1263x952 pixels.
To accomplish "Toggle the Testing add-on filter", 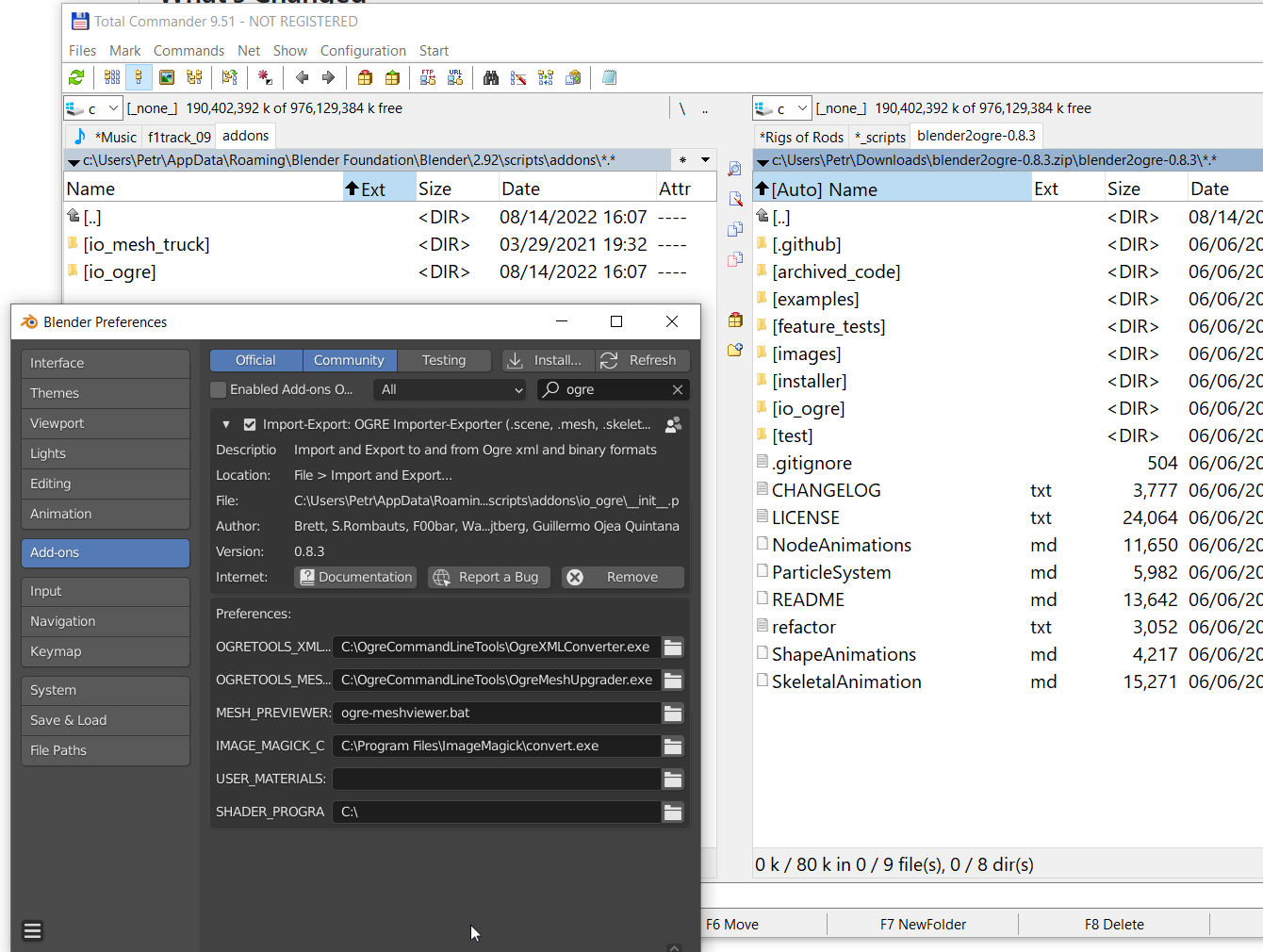I will point(444,360).
